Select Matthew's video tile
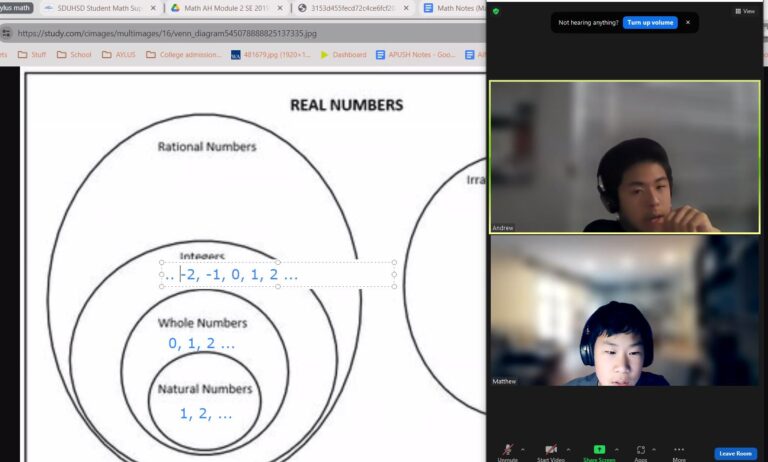This screenshot has height=462, width=768. coord(625,311)
